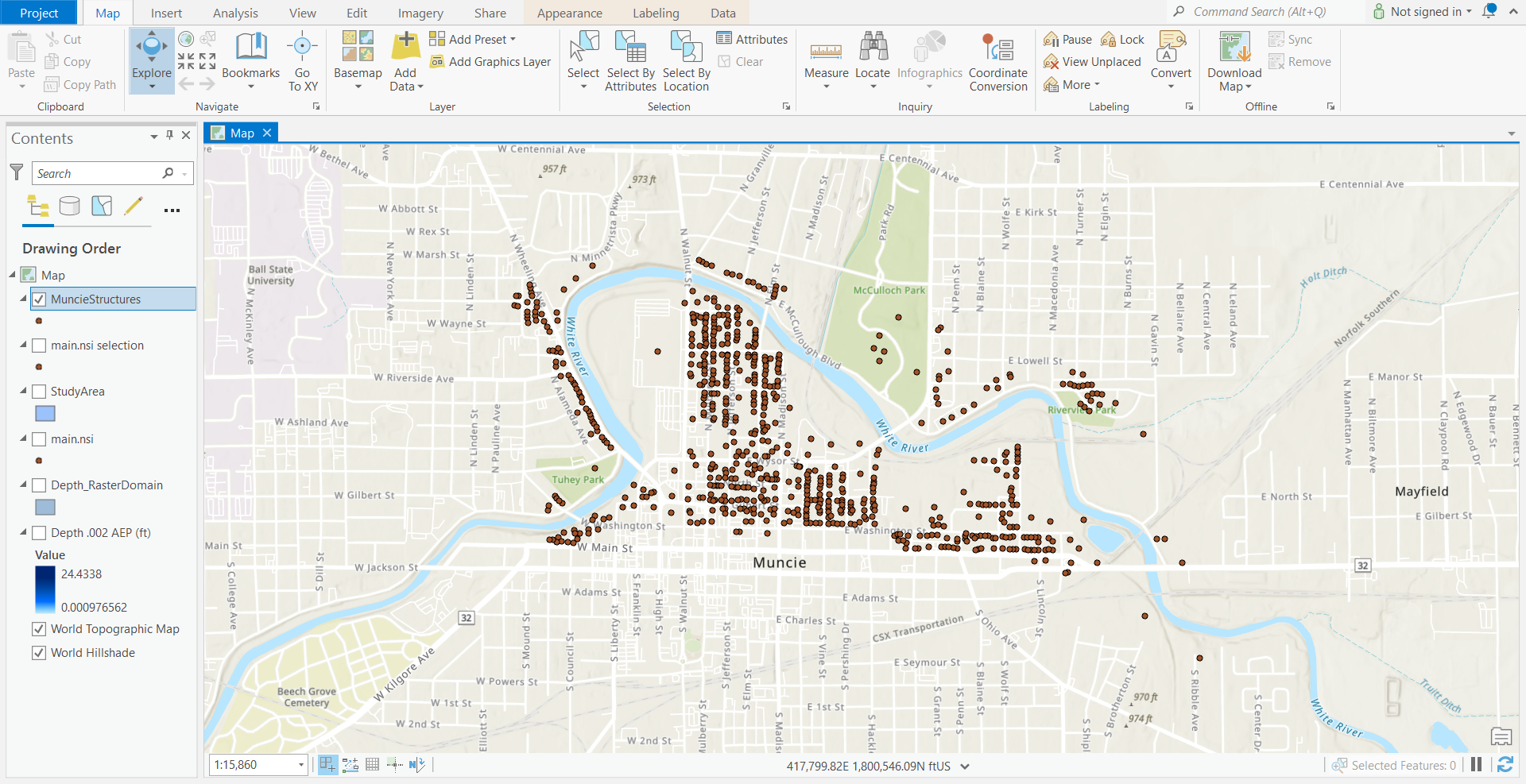
Task: Collapse the MuncieStructures layer legend
Action: click(x=23, y=299)
